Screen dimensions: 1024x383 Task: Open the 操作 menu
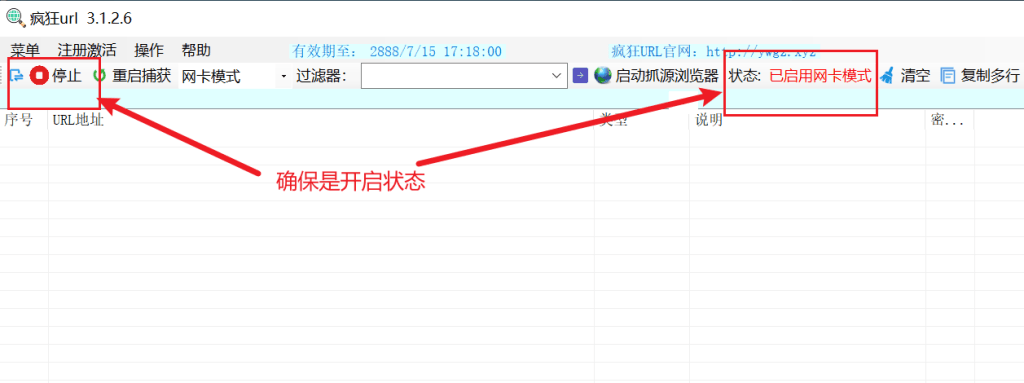point(149,51)
